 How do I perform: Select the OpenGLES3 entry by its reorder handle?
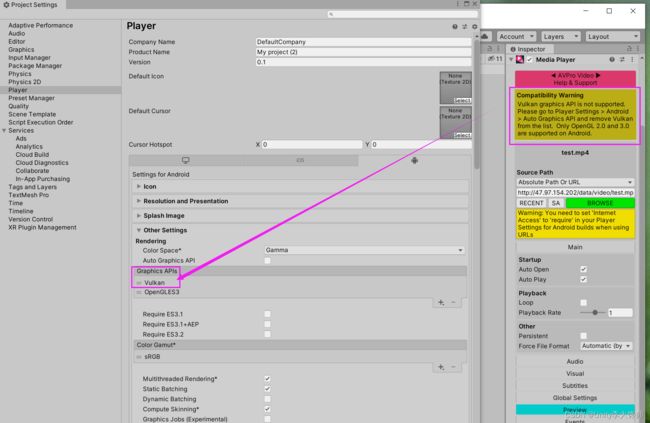point(139,292)
